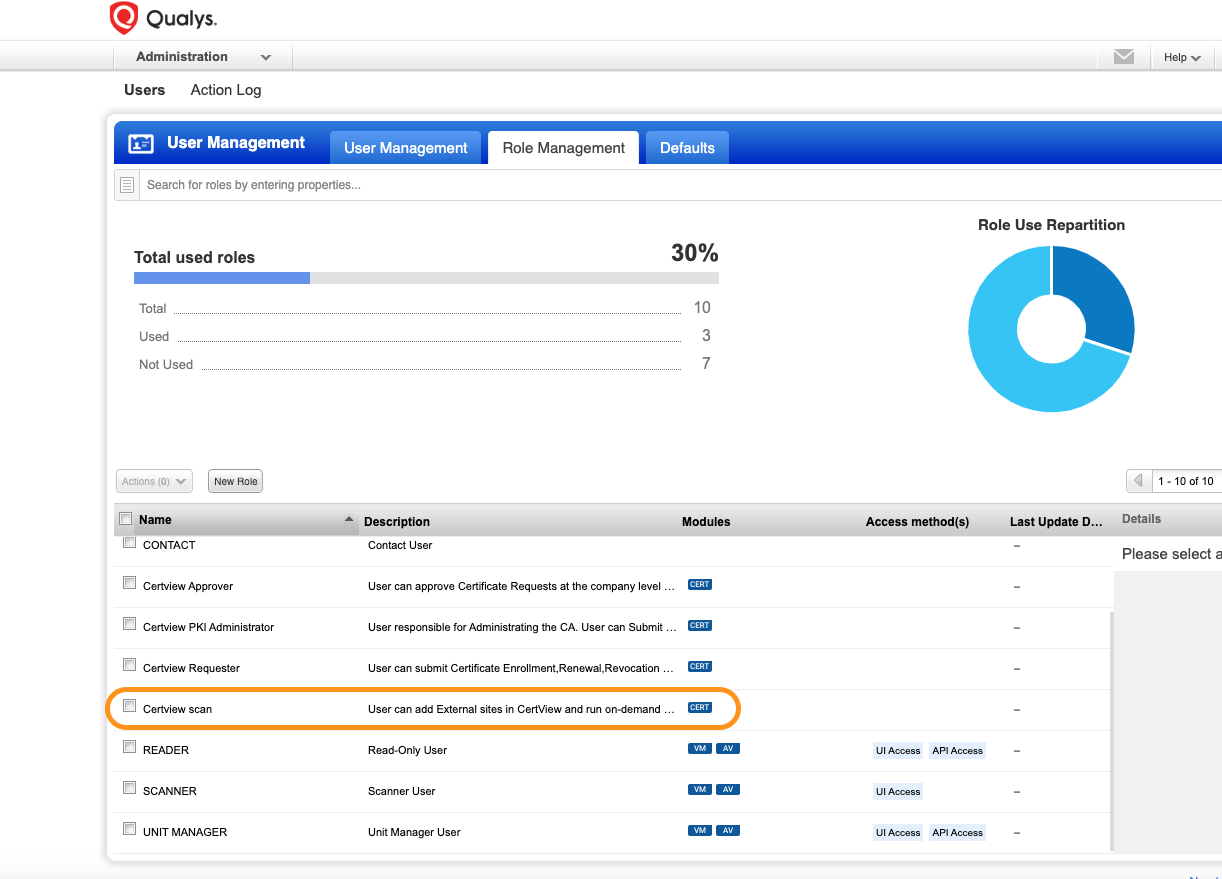Switch to the Defaults tab
This screenshot has width=1222, height=879.
pyautogui.click(x=687, y=148)
